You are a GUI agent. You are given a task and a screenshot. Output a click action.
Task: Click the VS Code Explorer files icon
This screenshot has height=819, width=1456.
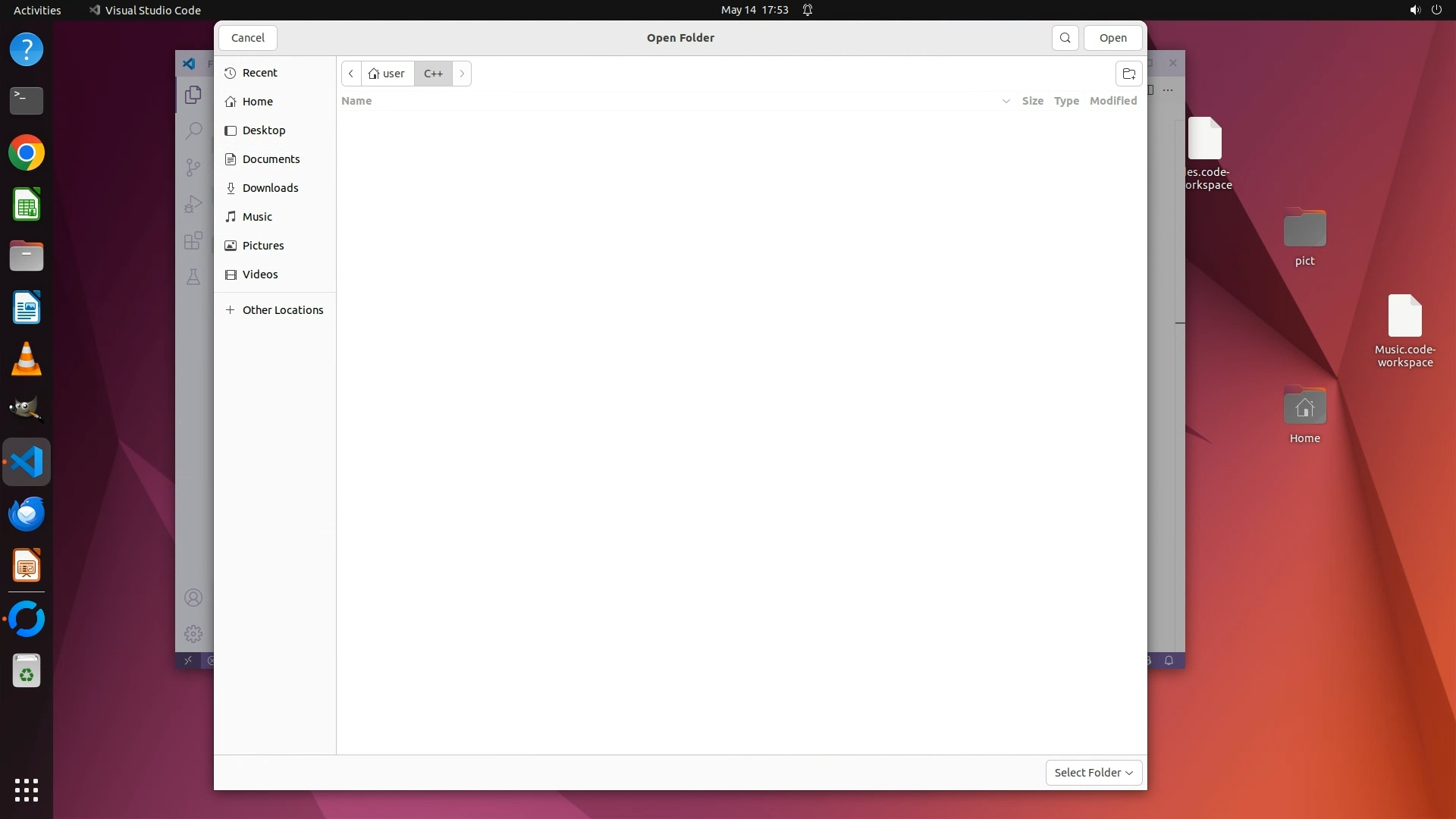(193, 95)
